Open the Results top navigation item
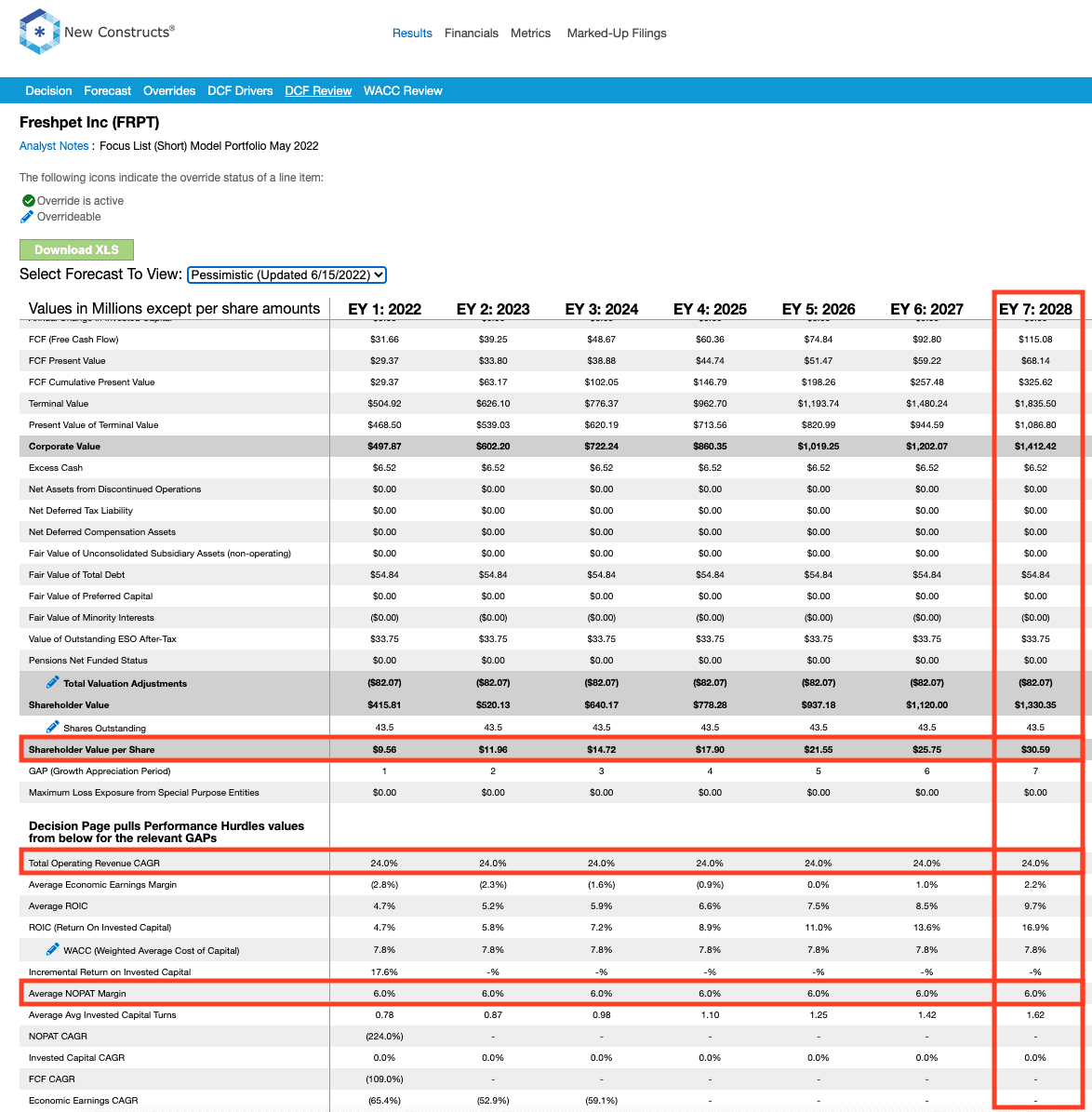 click(412, 33)
